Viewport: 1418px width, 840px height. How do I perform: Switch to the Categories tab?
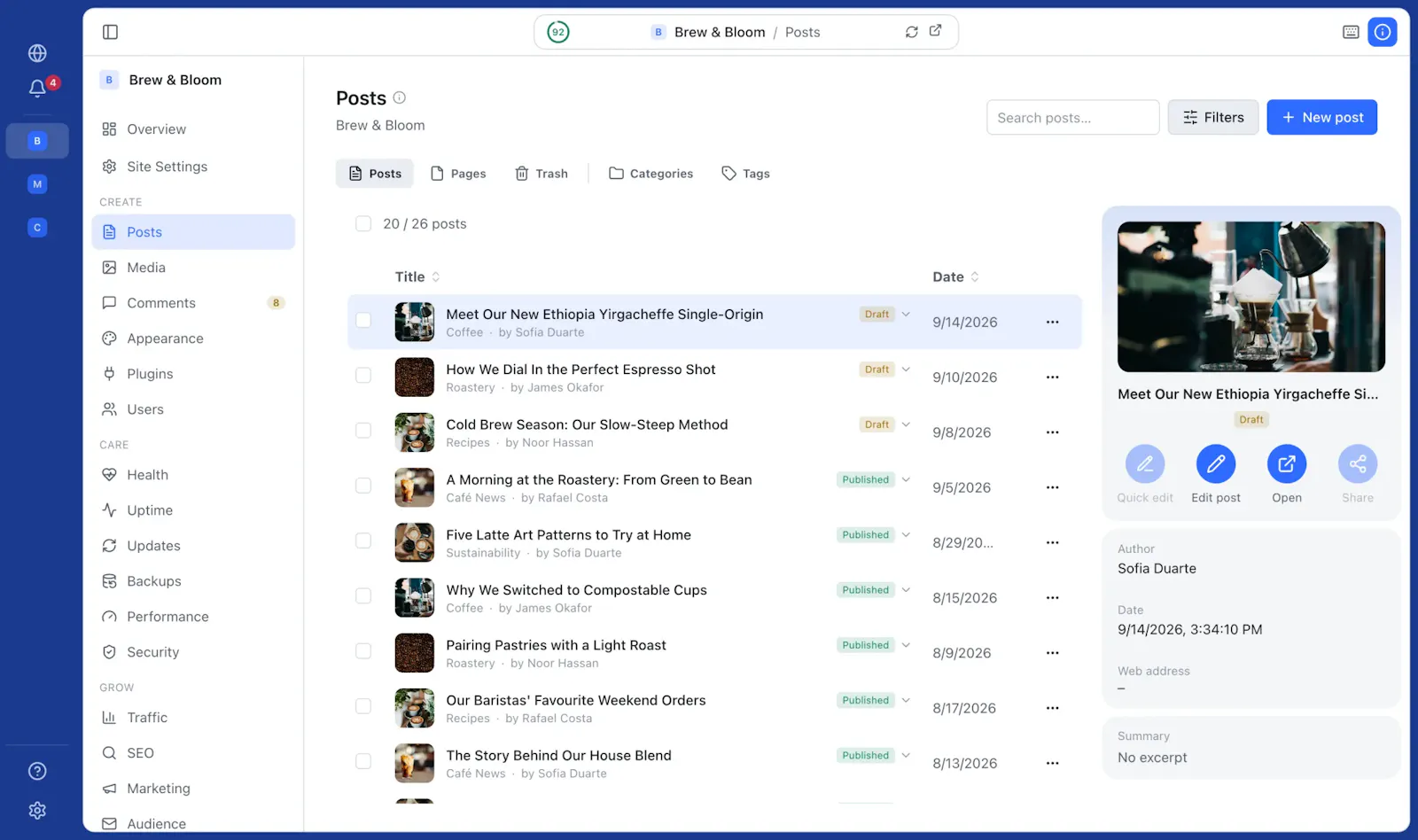(x=651, y=174)
